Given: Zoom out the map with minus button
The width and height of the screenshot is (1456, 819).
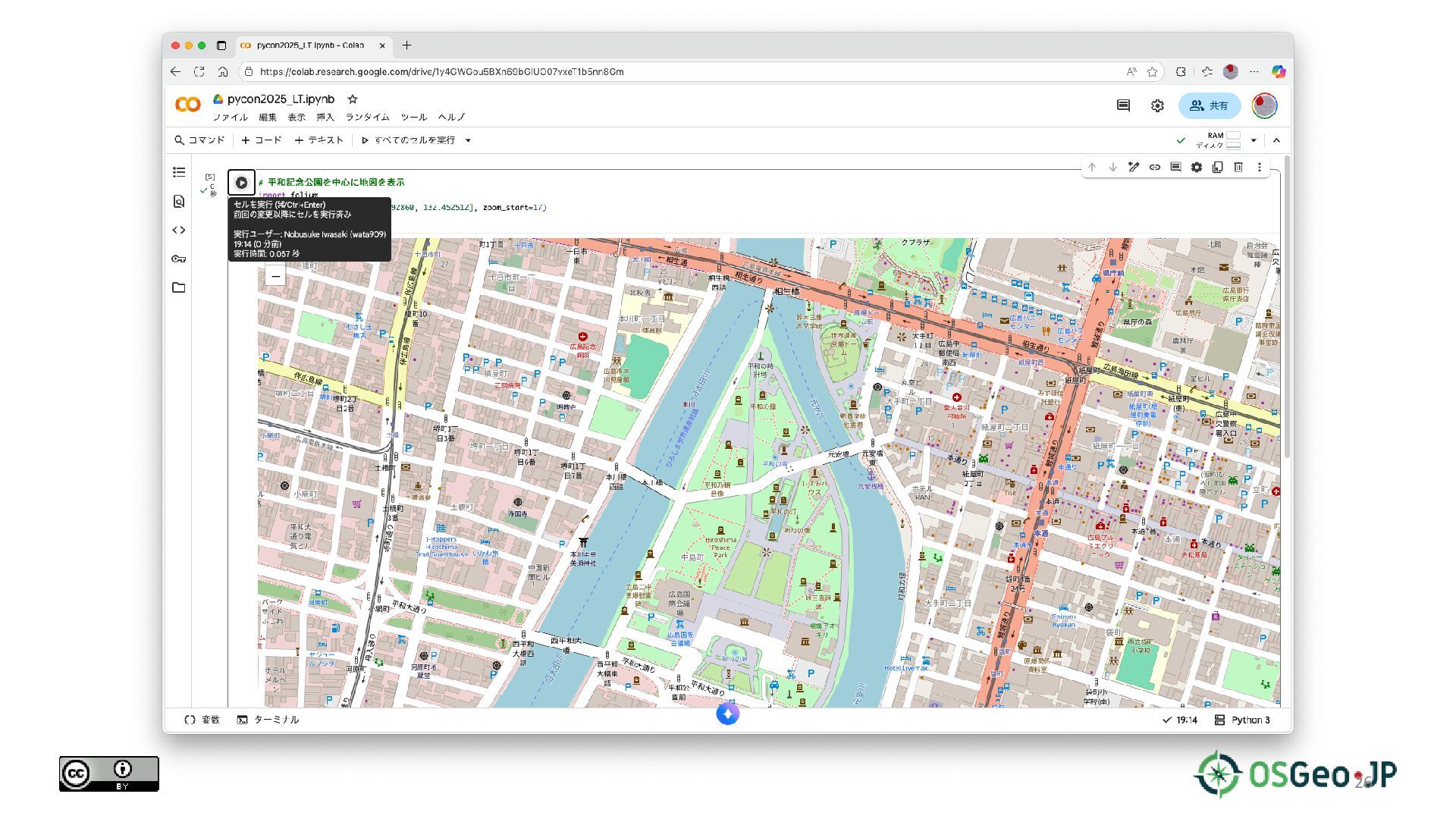Looking at the screenshot, I should click(x=276, y=277).
